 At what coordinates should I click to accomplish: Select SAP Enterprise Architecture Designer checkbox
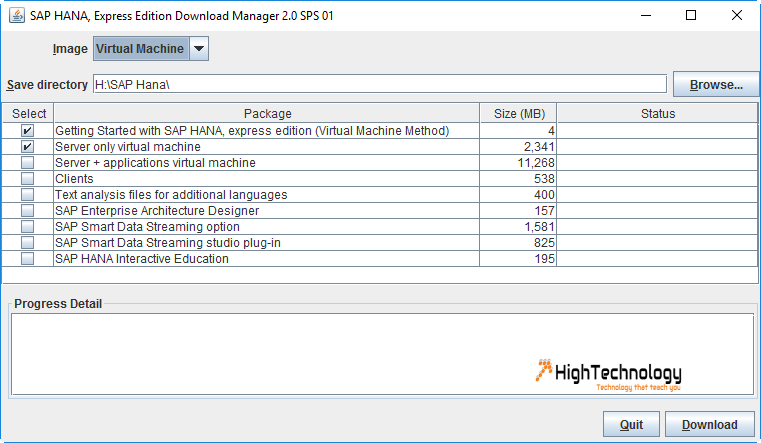pyautogui.click(x=28, y=211)
